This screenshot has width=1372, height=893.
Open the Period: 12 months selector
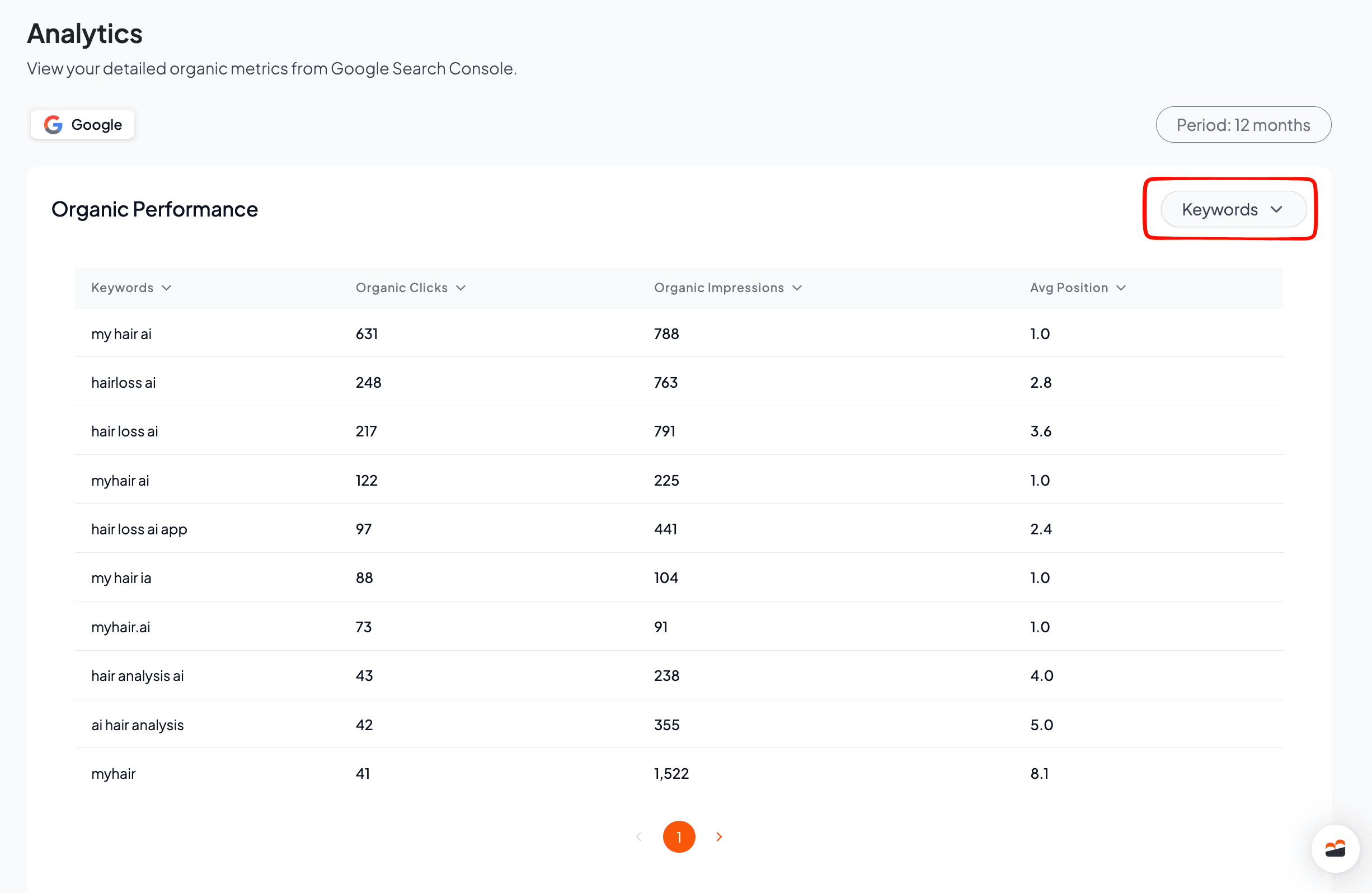coord(1243,125)
